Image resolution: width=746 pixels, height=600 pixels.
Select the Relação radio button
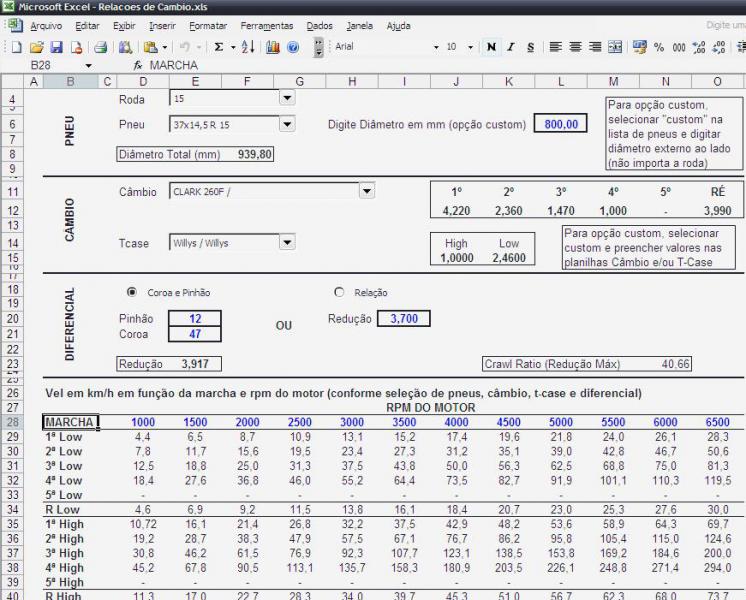click(x=339, y=292)
